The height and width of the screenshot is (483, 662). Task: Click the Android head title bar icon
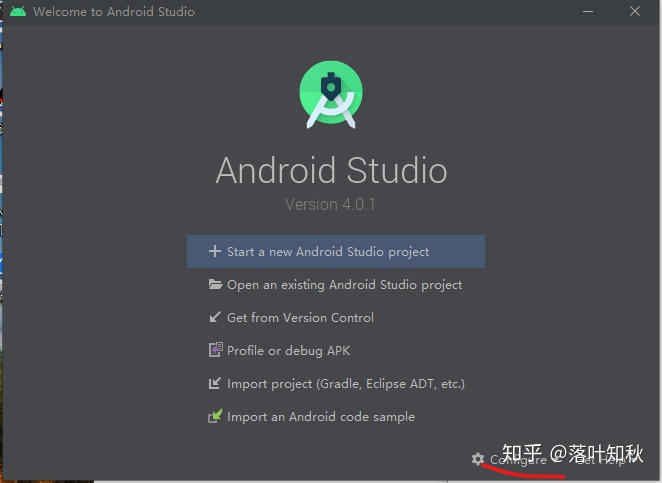(18, 11)
